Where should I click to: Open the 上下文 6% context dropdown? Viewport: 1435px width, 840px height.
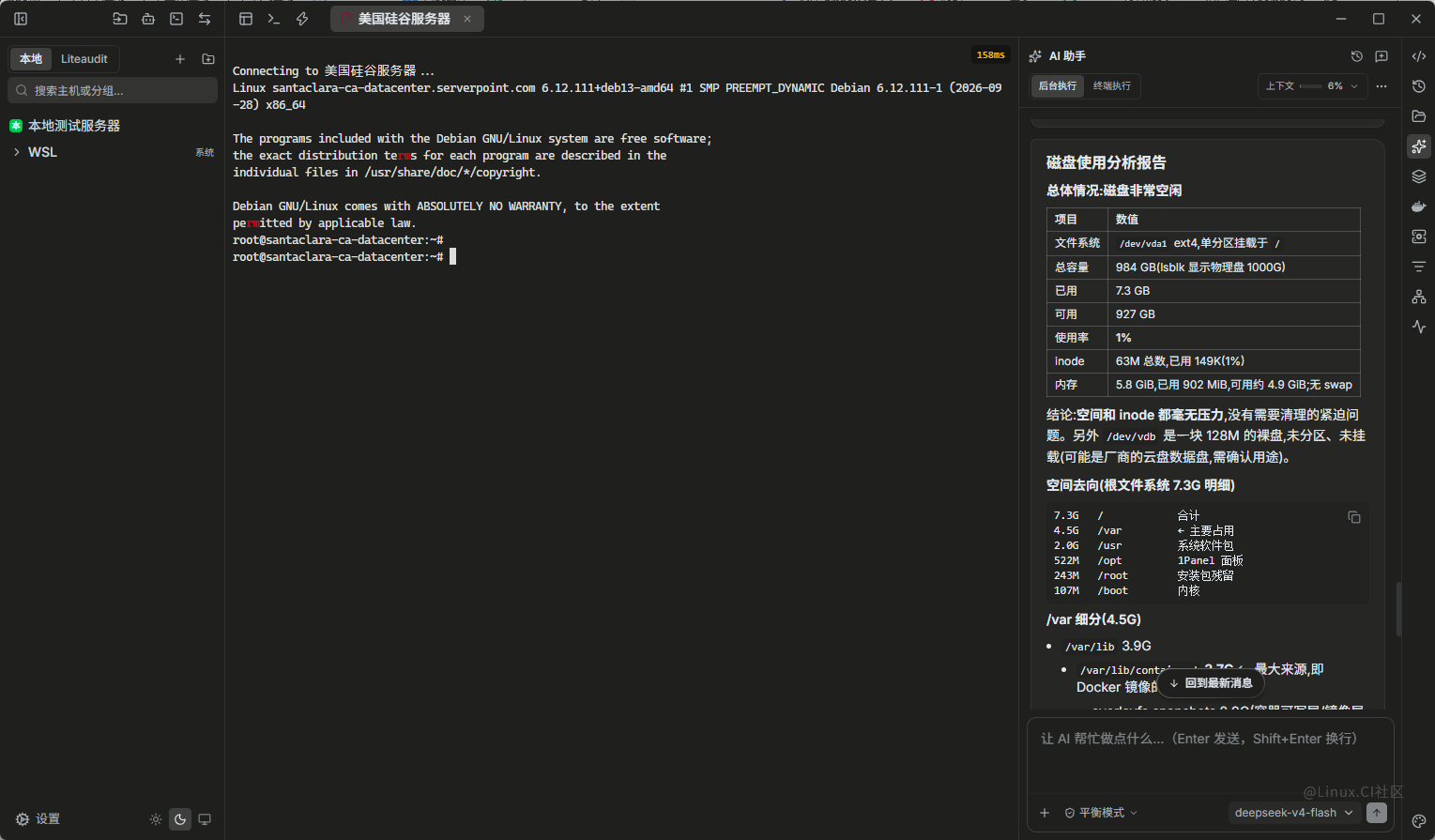[x=1312, y=86]
